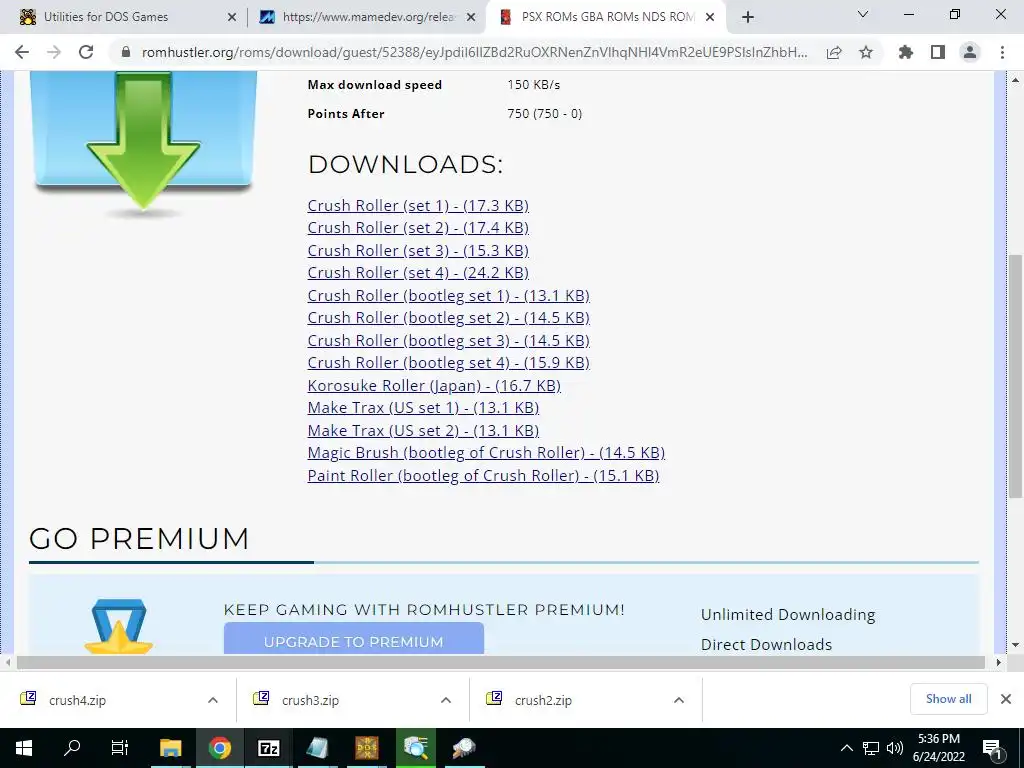This screenshot has width=1024, height=768.
Task: Show hidden system tray icons
Action: (x=846, y=748)
